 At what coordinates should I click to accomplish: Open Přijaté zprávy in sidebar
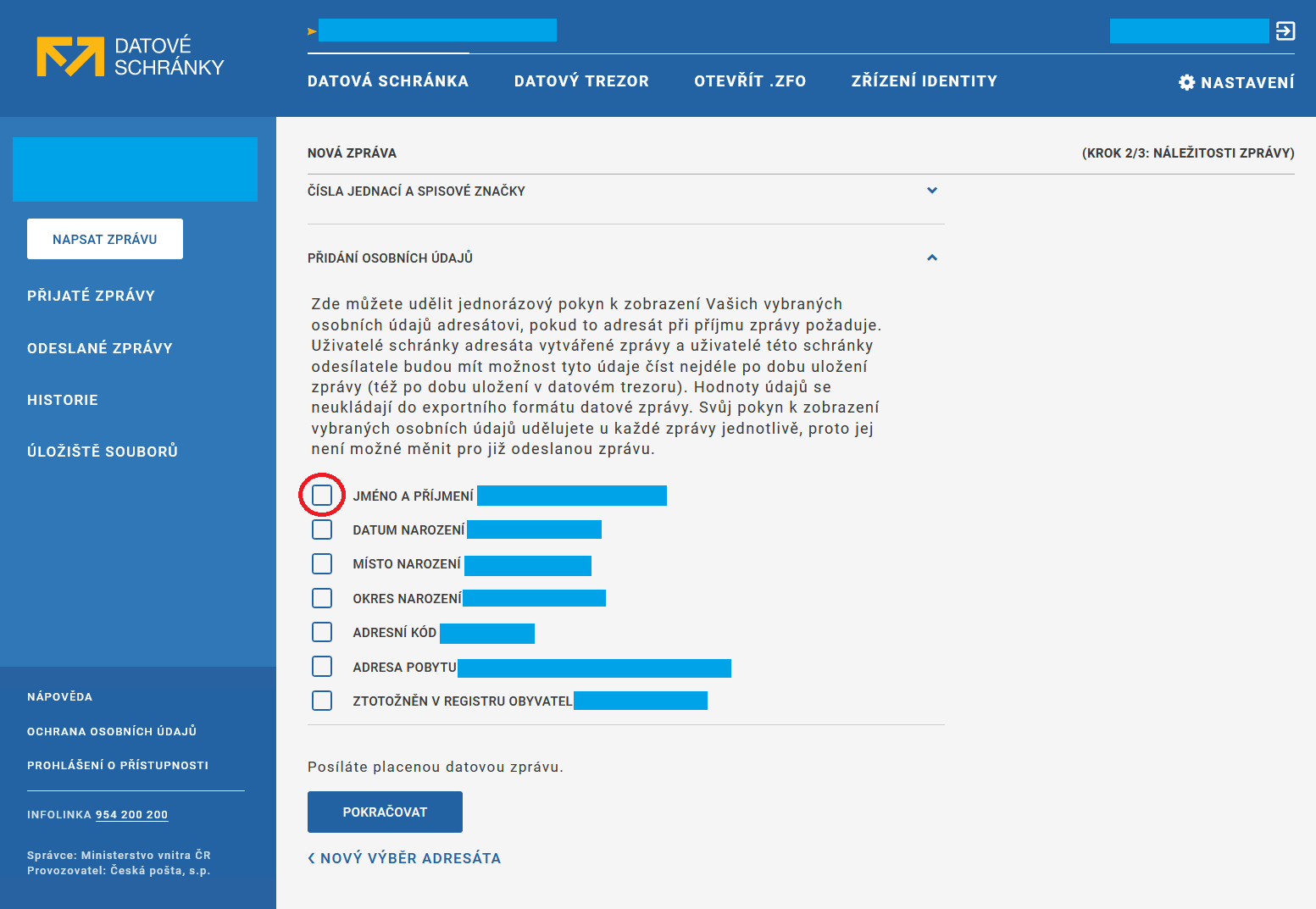(x=91, y=296)
